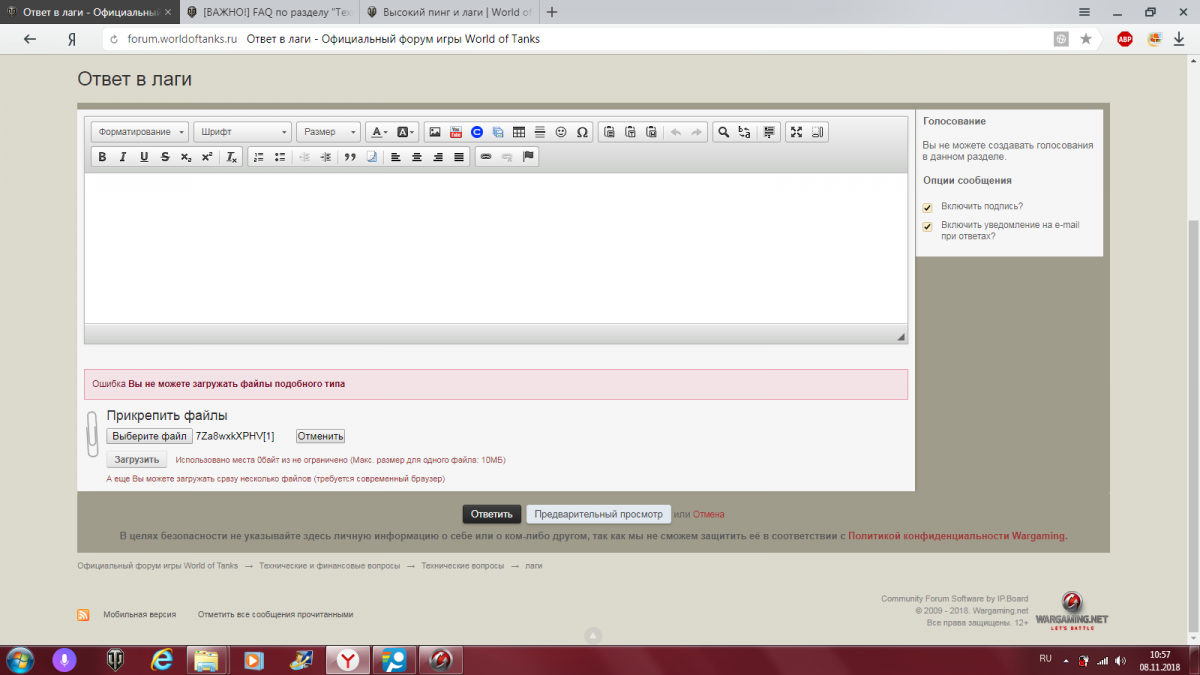Open browser downloads arrow

[x=1179, y=39]
